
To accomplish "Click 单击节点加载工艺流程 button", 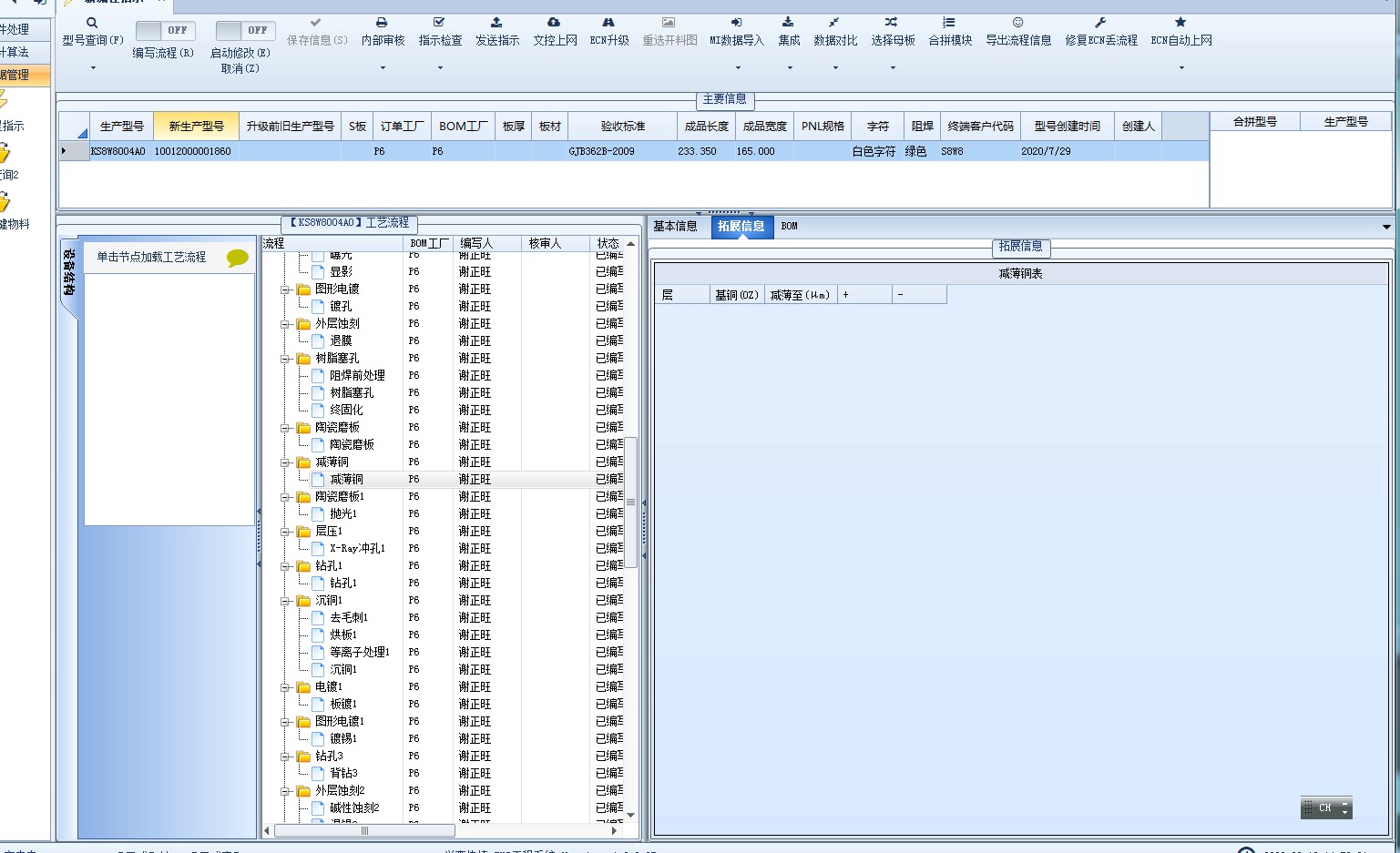I will (151, 258).
